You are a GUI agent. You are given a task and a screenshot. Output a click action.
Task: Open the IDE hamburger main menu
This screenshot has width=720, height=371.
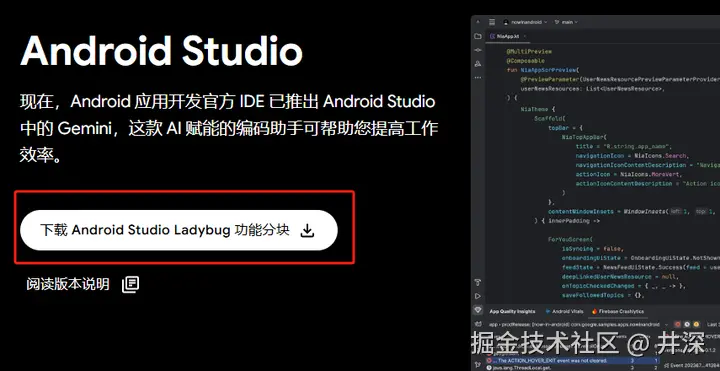point(492,22)
